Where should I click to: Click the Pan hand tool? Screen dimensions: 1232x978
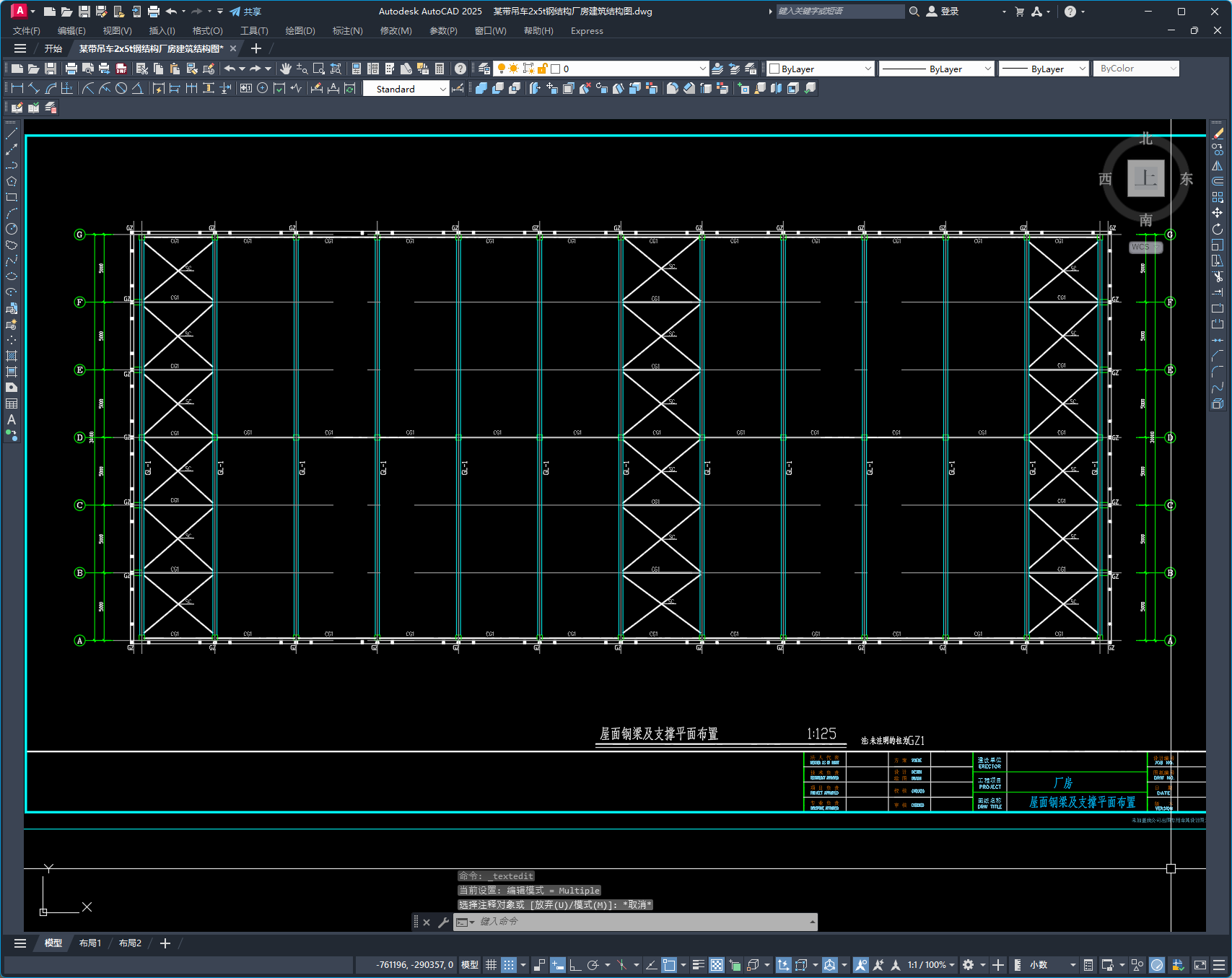[286, 69]
